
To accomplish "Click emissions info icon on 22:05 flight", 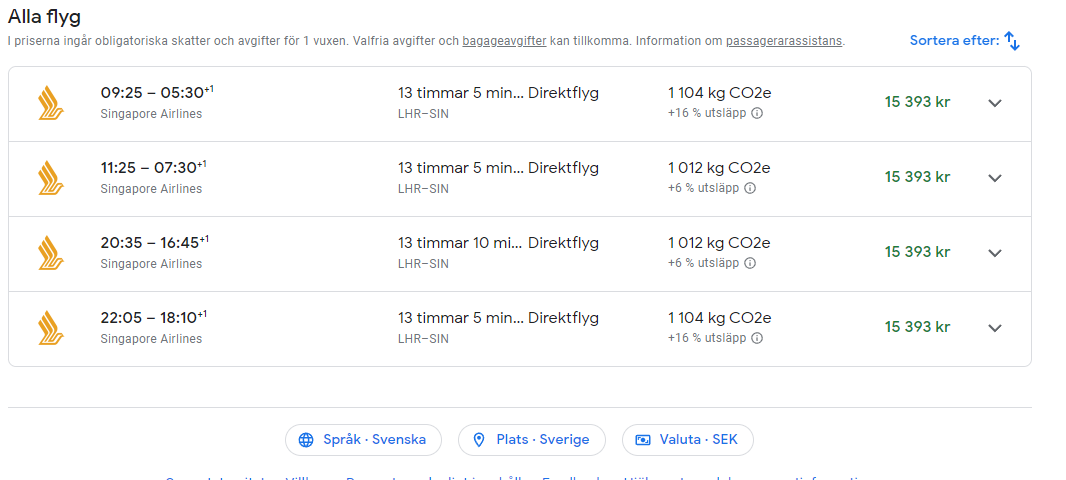I will (757, 339).
